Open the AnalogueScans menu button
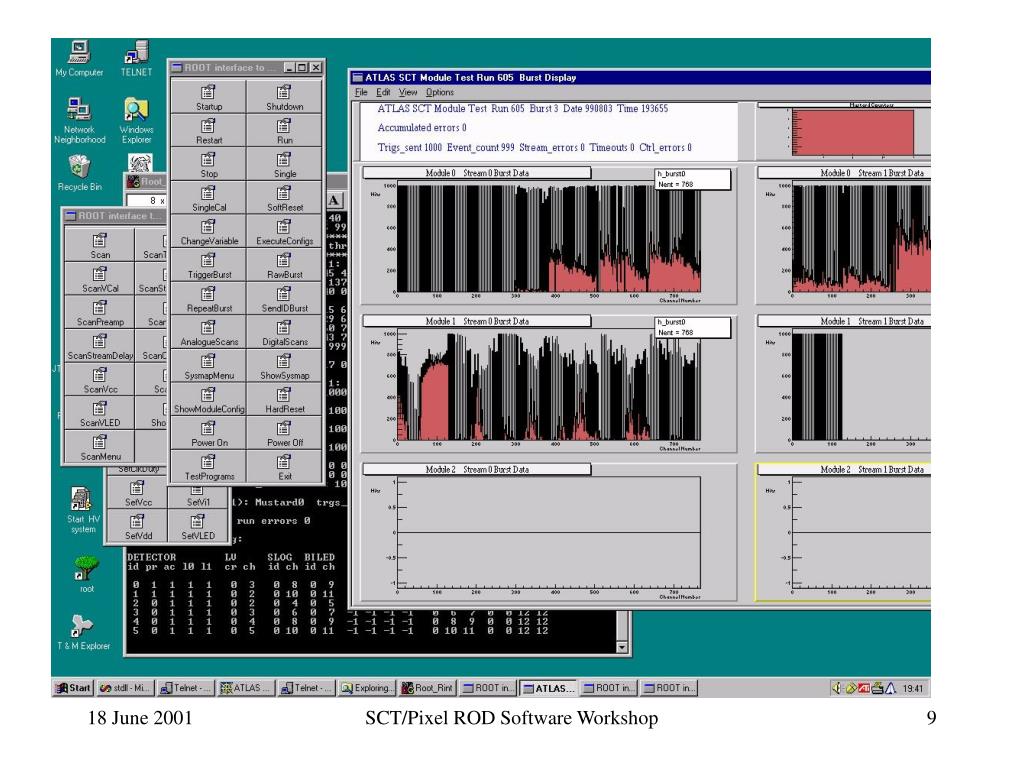This screenshot has width=1024, height=768. (208, 332)
